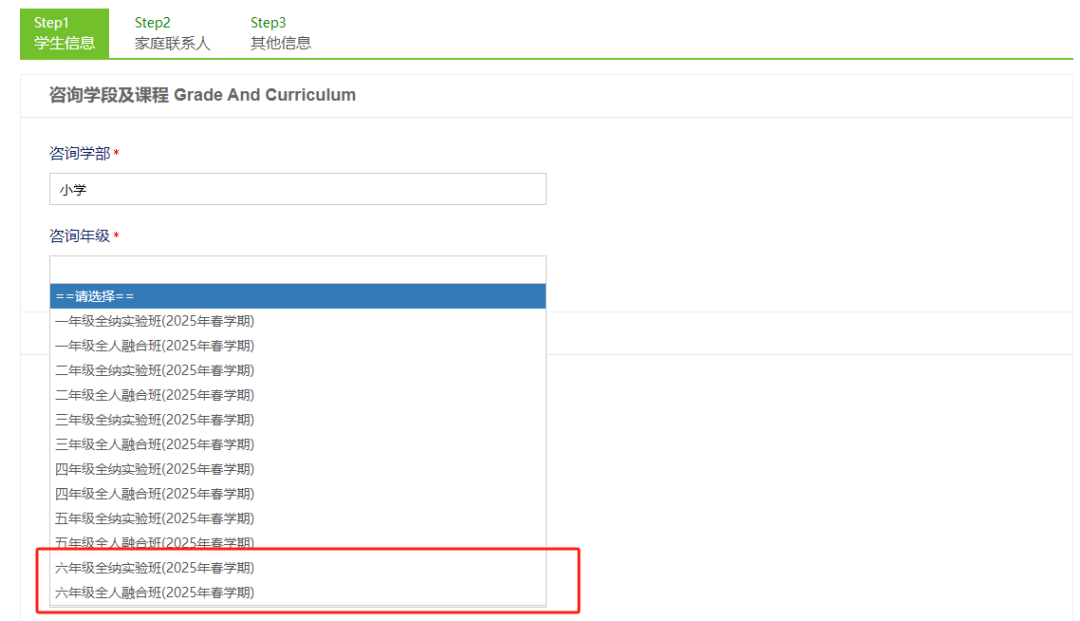Choose 一年级全纳实验班 (2025年春学期)
This screenshot has width=1080, height=621.
click(155, 321)
